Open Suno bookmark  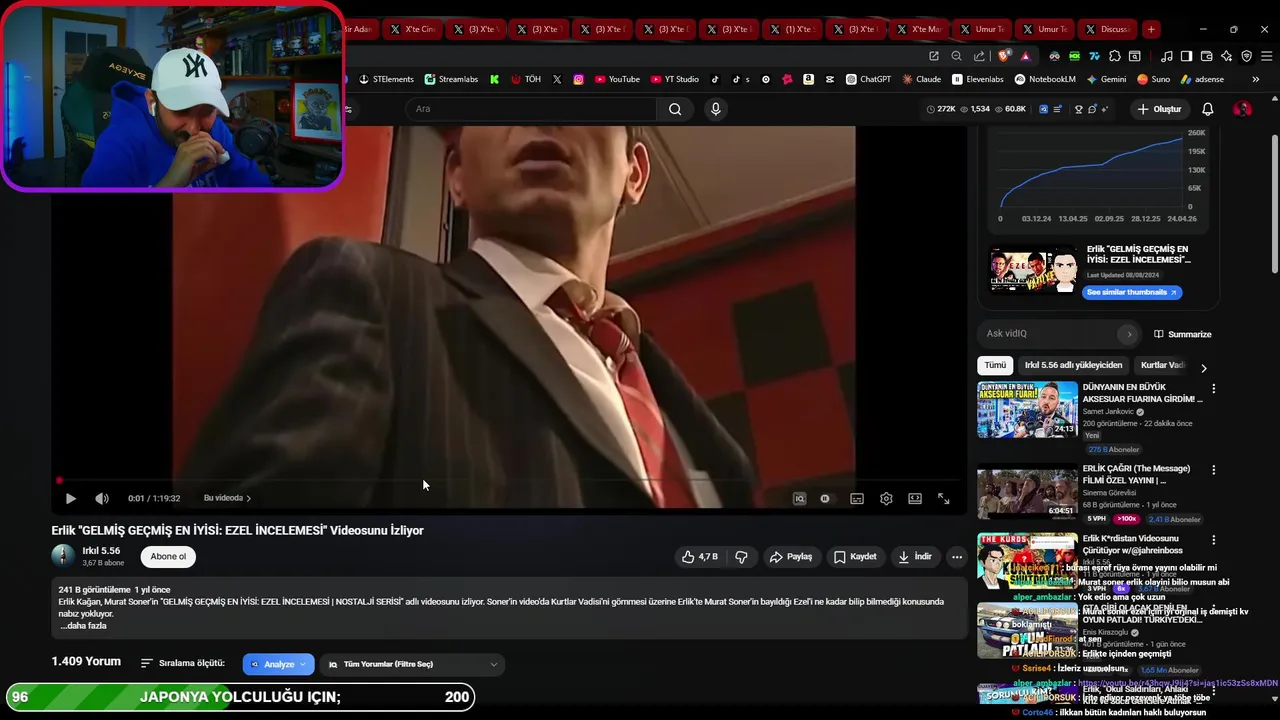point(1154,79)
